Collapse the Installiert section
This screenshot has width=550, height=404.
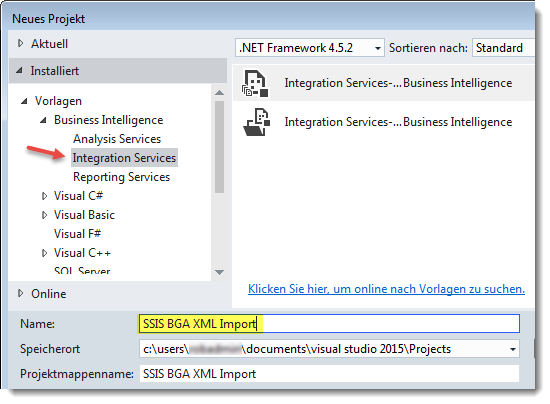[20, 70]
